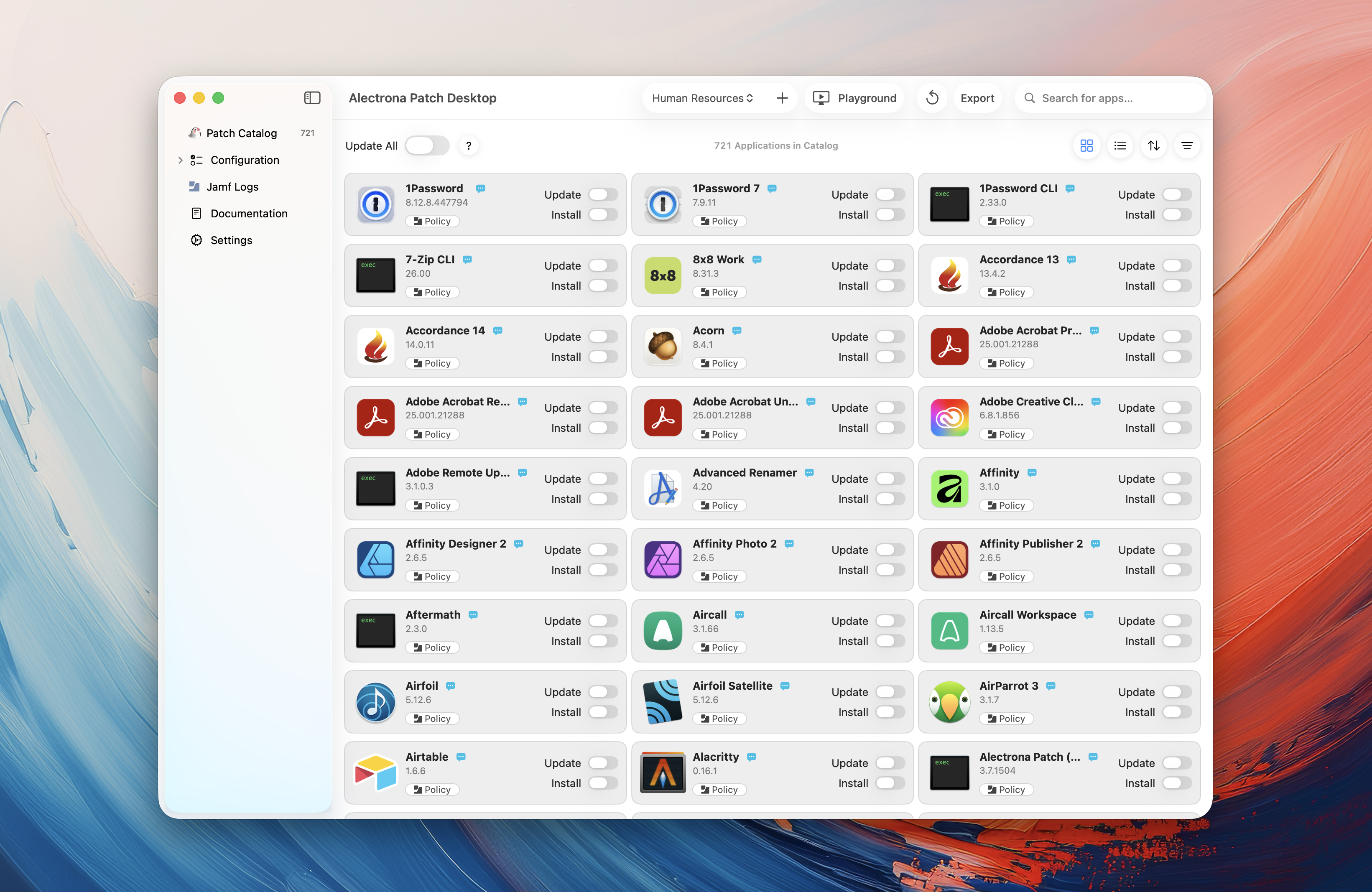Click the question mark help icon
This screenshot has width=1372, height=892.
(469, 146)
